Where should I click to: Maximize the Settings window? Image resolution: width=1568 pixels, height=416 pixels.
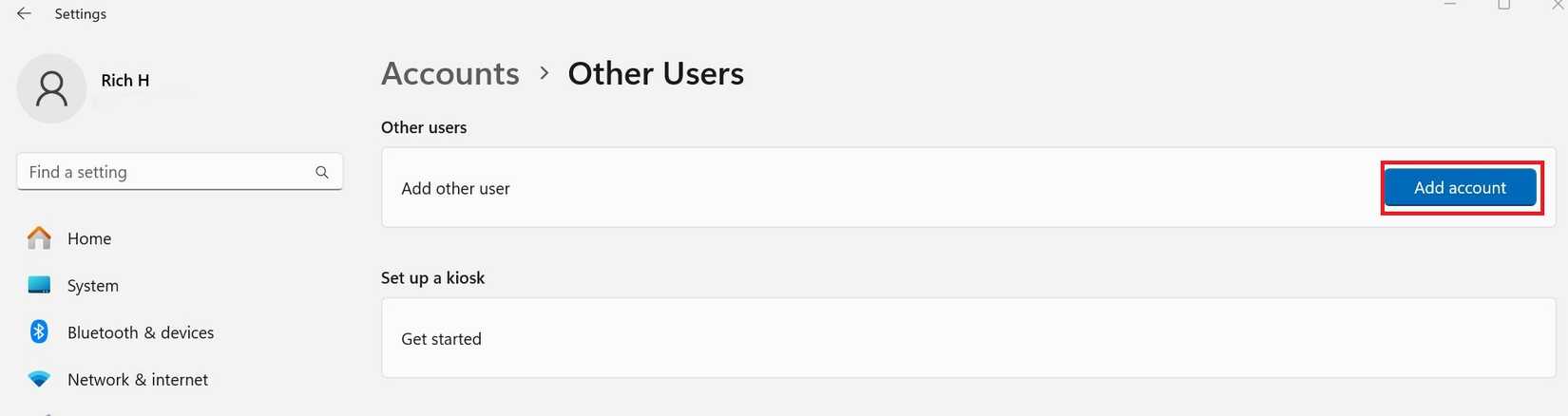pyautogui.click(x=1503, y=5)
